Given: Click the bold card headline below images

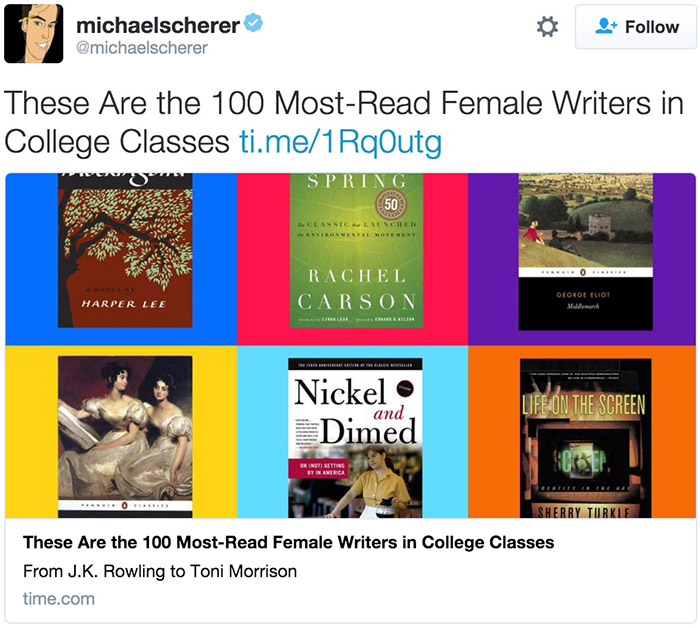Looking at the screenshot, I should pyautogui.click(x=288, y=543).
